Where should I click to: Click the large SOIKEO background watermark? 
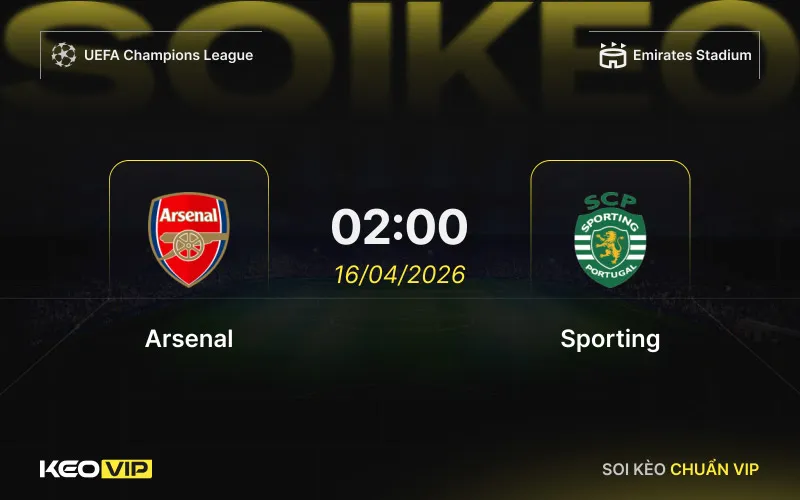click(400, 51)
